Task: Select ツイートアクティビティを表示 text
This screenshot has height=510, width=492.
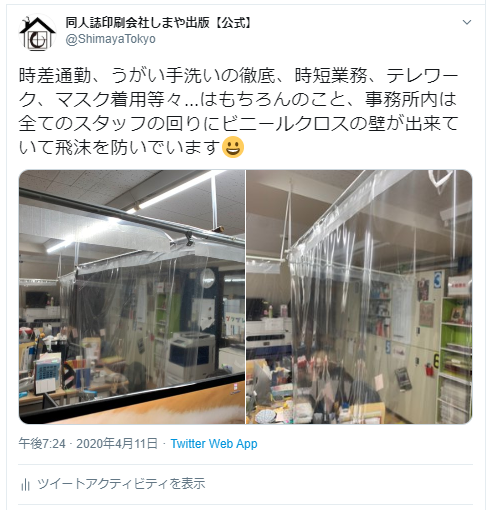Action: click(121, 484)
